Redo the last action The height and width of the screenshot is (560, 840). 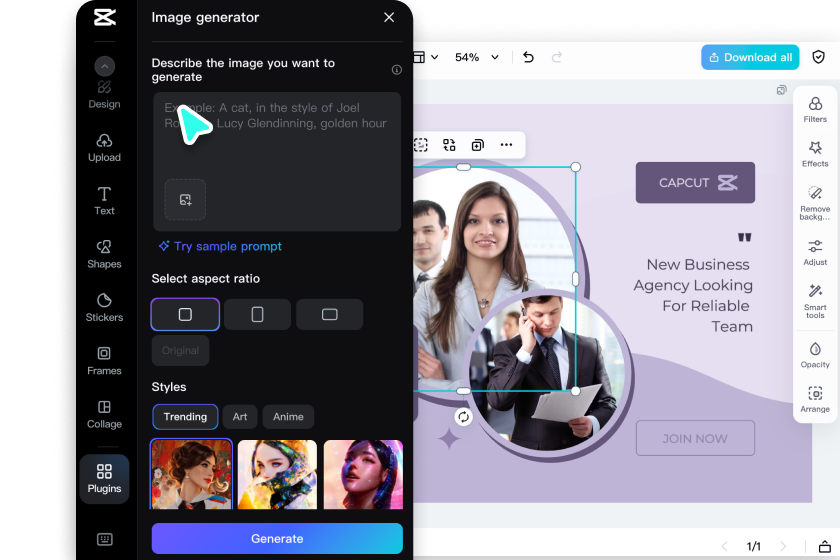557,57
